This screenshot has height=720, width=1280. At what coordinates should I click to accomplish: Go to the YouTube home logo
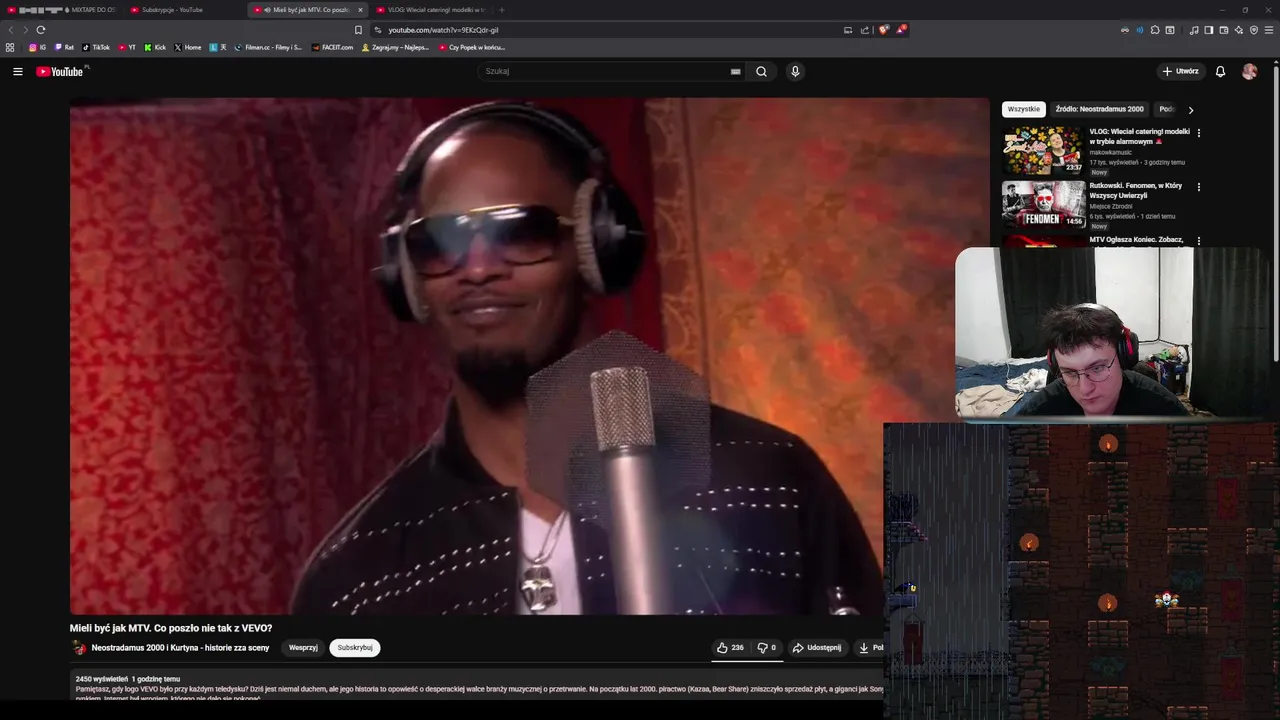(x=62, y=71)
